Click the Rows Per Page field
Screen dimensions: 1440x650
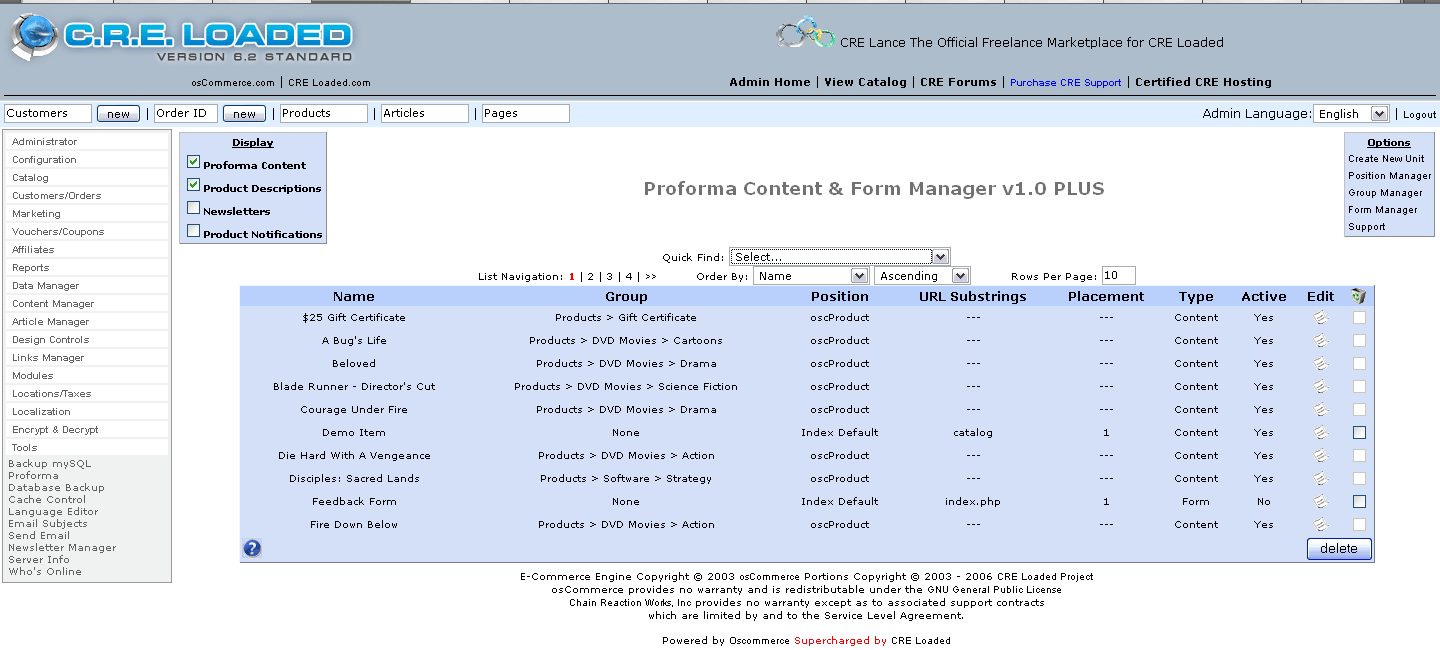point(1119,276)
